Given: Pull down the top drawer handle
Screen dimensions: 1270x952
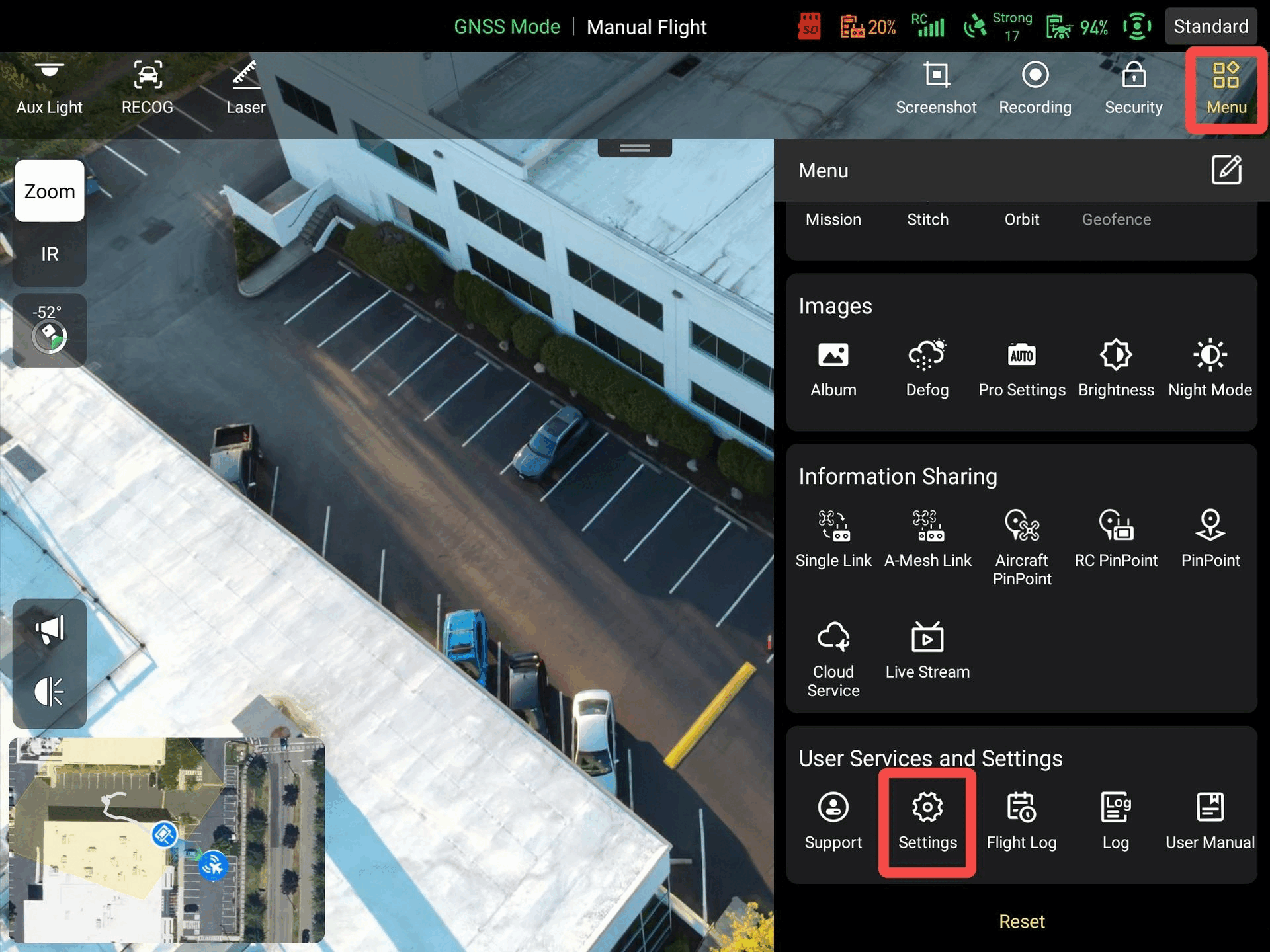Looking at the screenshot, I should pyautogui.click(x=635, y=148).
